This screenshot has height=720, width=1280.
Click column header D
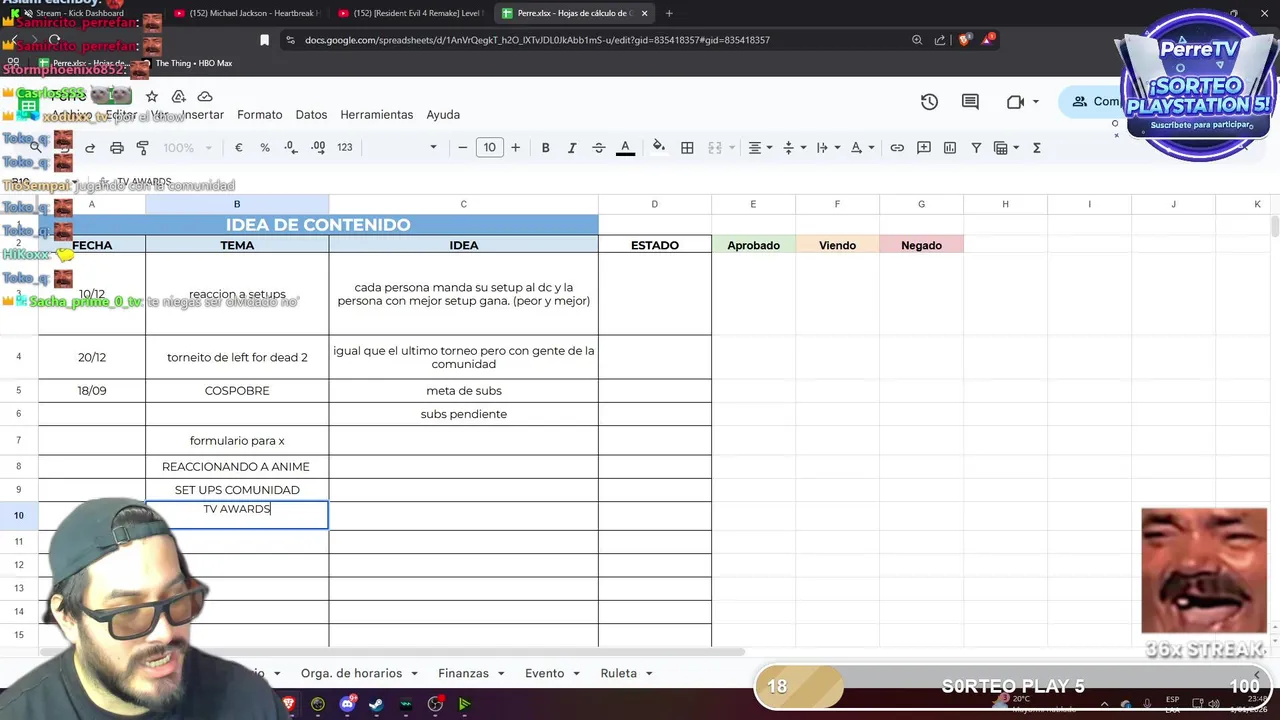655,204
